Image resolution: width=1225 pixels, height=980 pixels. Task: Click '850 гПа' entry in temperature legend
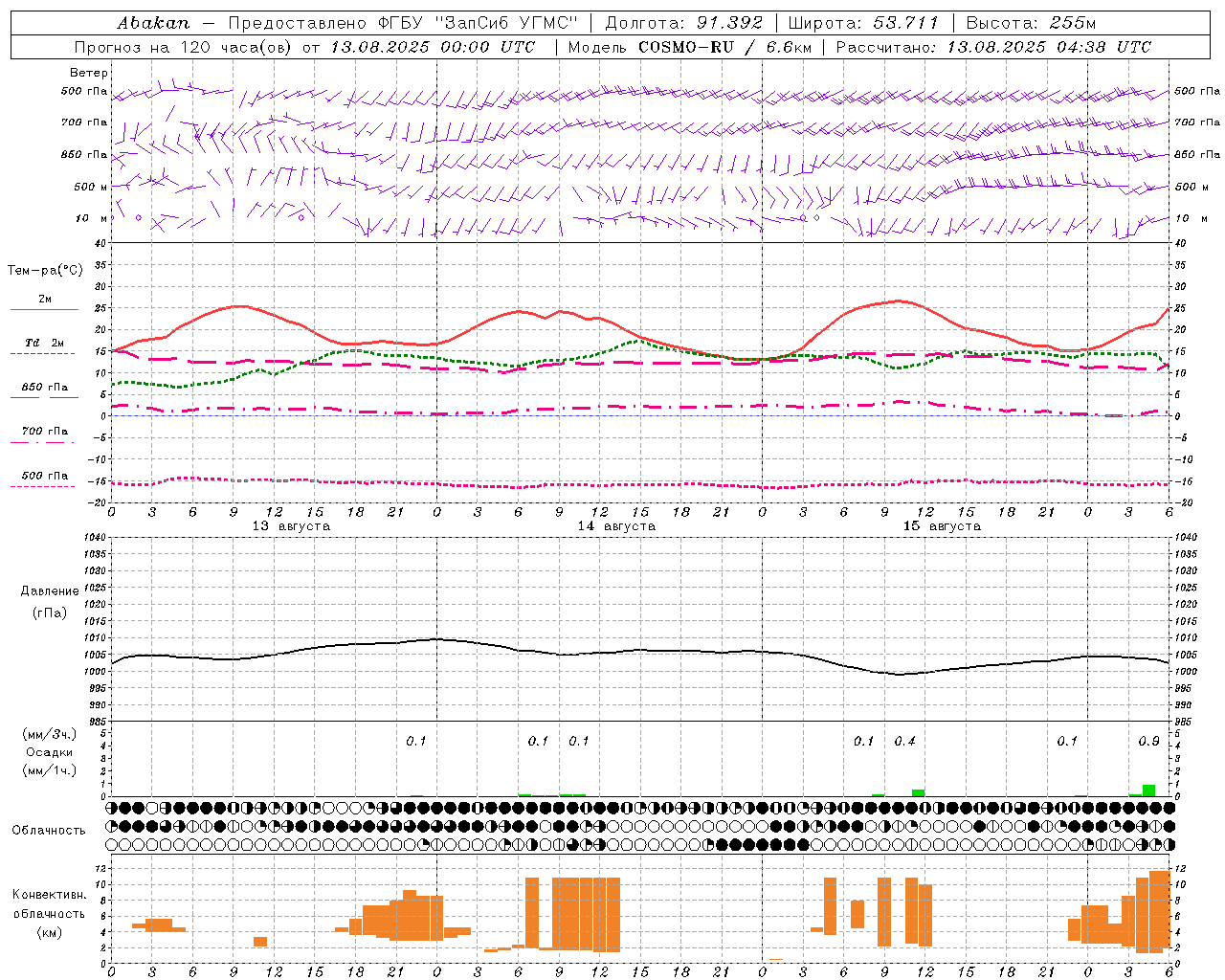click(45, 388)
